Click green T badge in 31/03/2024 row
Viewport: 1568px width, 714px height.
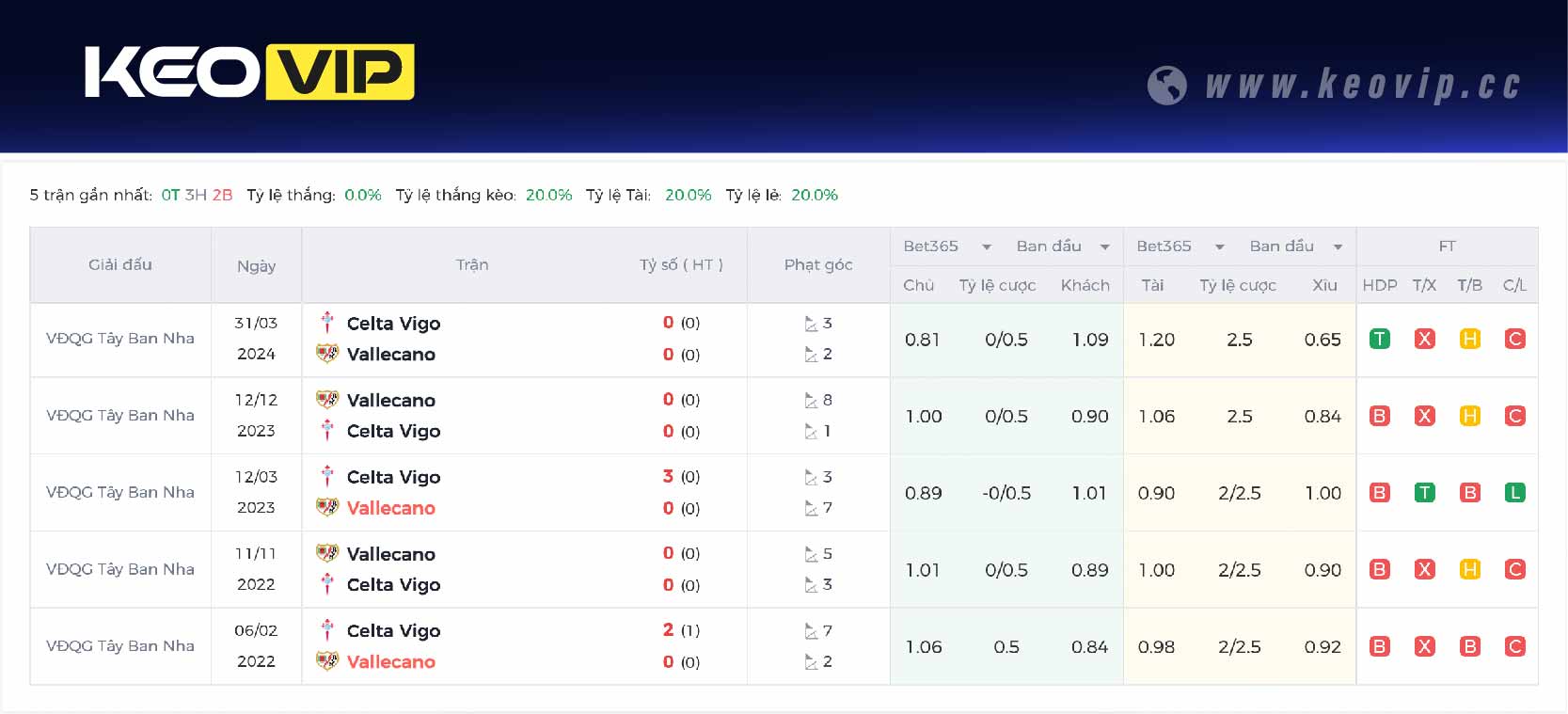tap(1379, 340)
